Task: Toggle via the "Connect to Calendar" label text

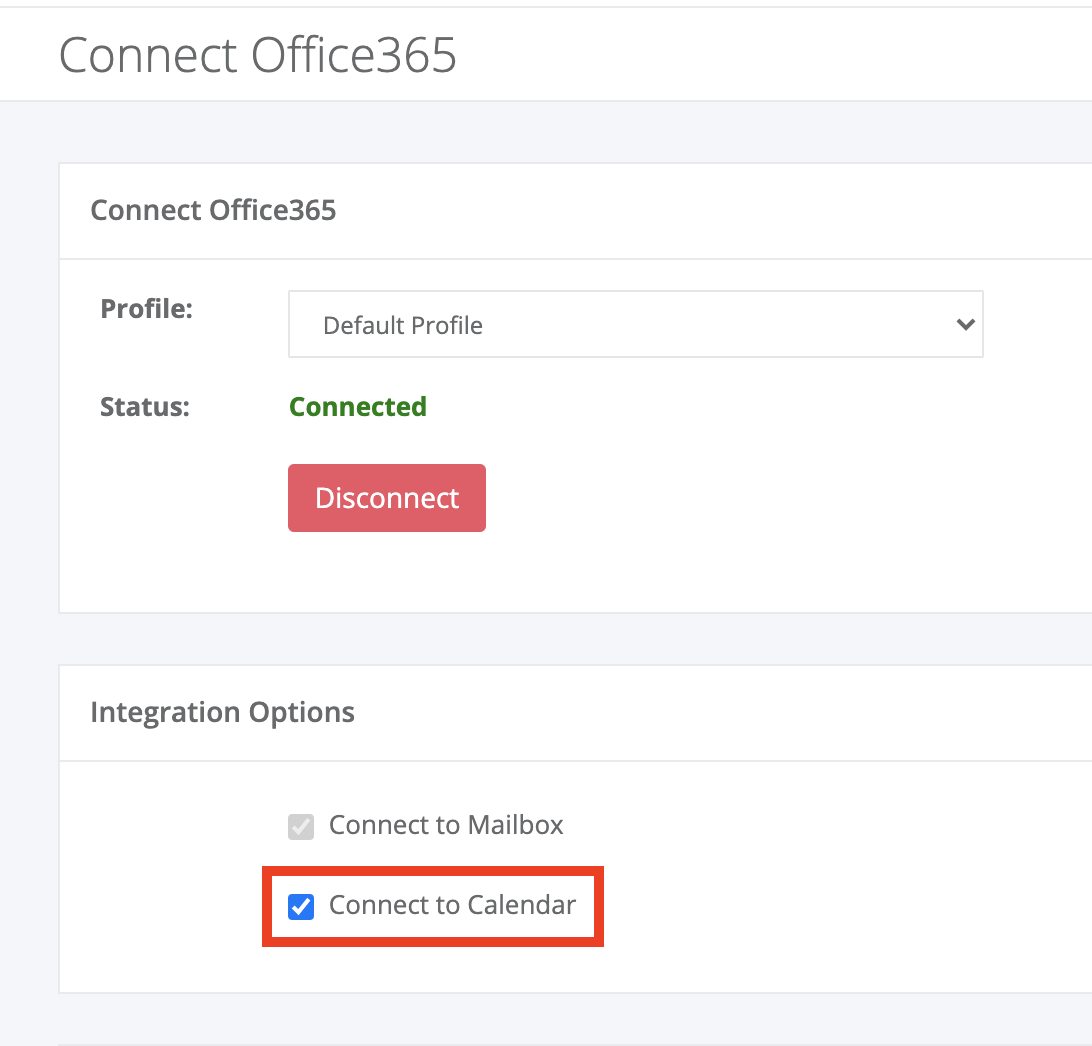Action: [452, 905]
